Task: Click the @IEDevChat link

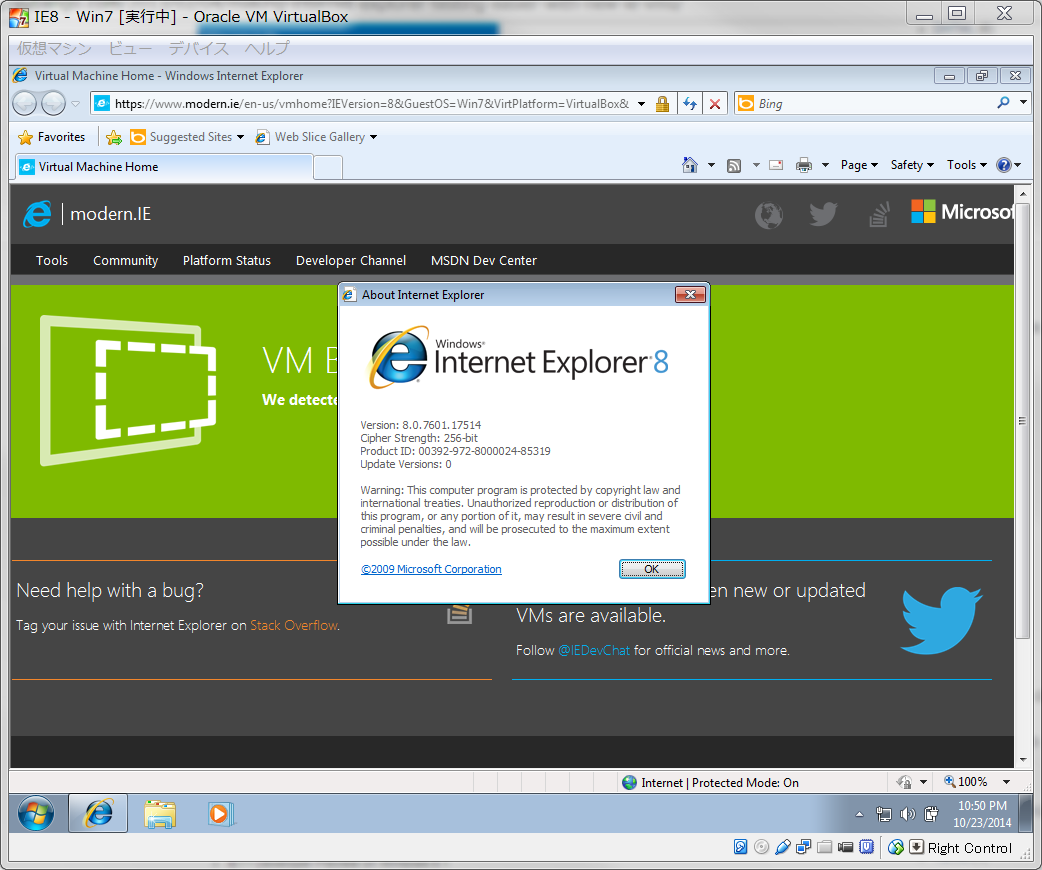Action: click(x=594, y=650)
